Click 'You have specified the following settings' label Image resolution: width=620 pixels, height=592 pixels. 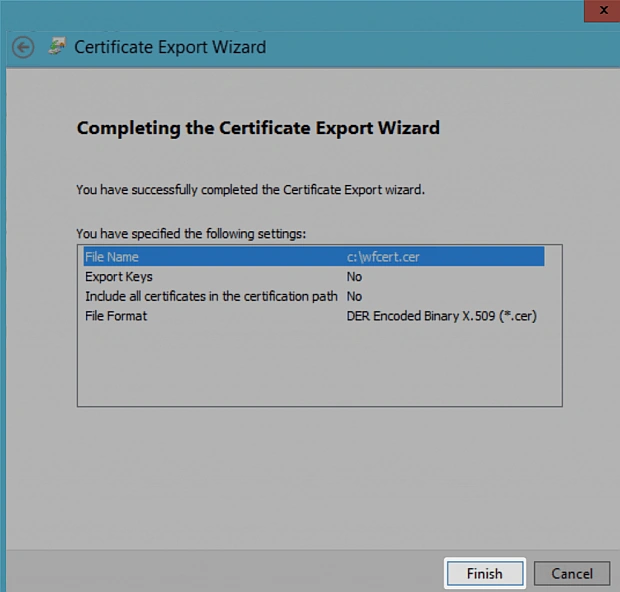[191, 234]
